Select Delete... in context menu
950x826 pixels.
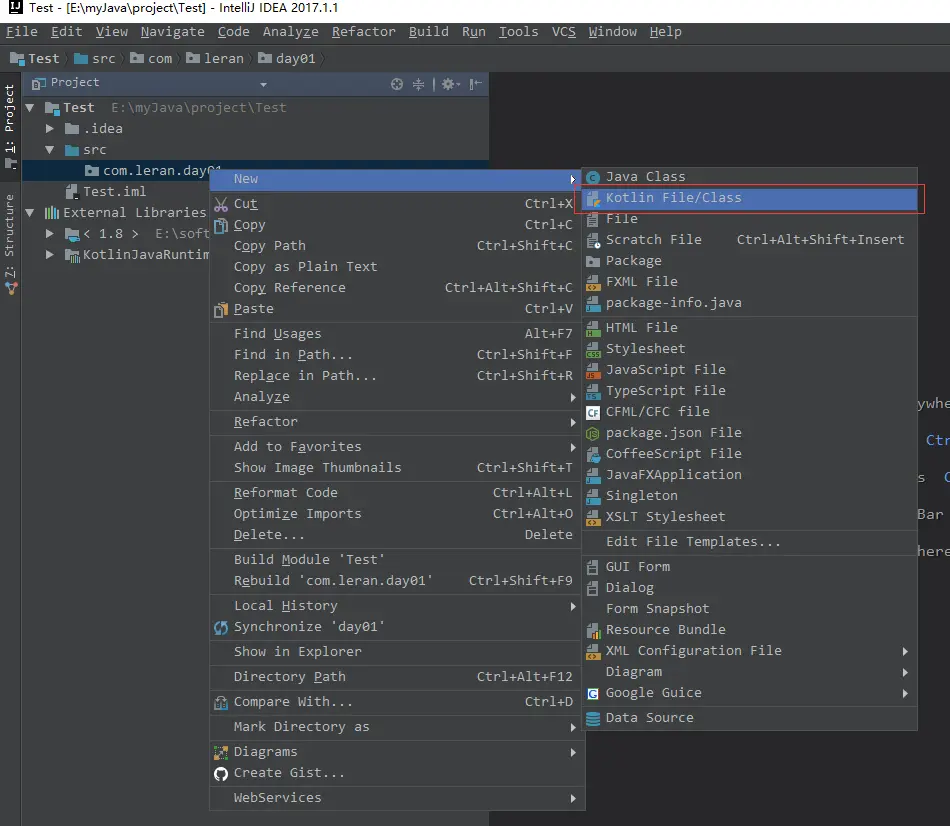(x=397, y=535)
